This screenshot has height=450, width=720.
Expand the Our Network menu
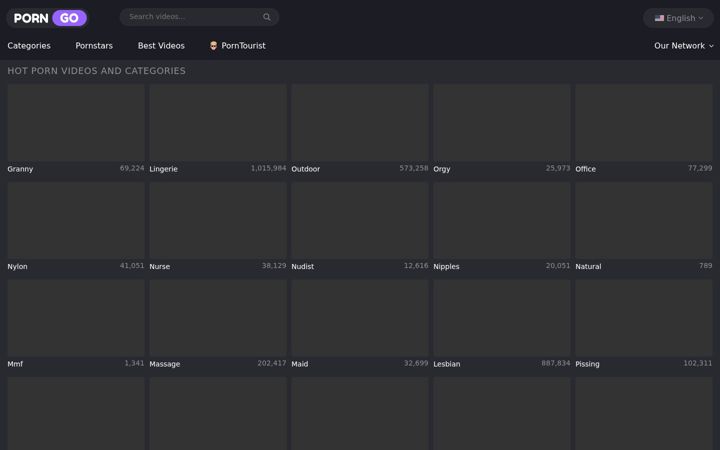pos(684,46)
